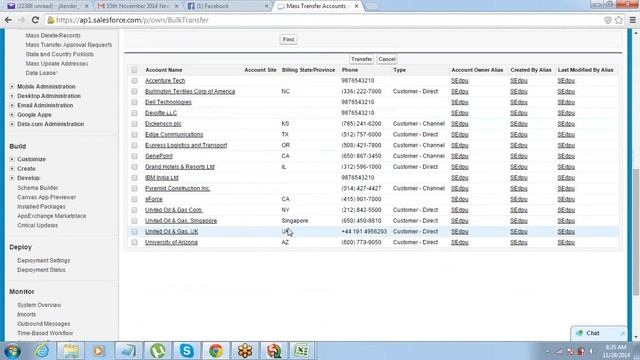
Task: Check the sForce row checkbox
Action: tap(134, 199)
